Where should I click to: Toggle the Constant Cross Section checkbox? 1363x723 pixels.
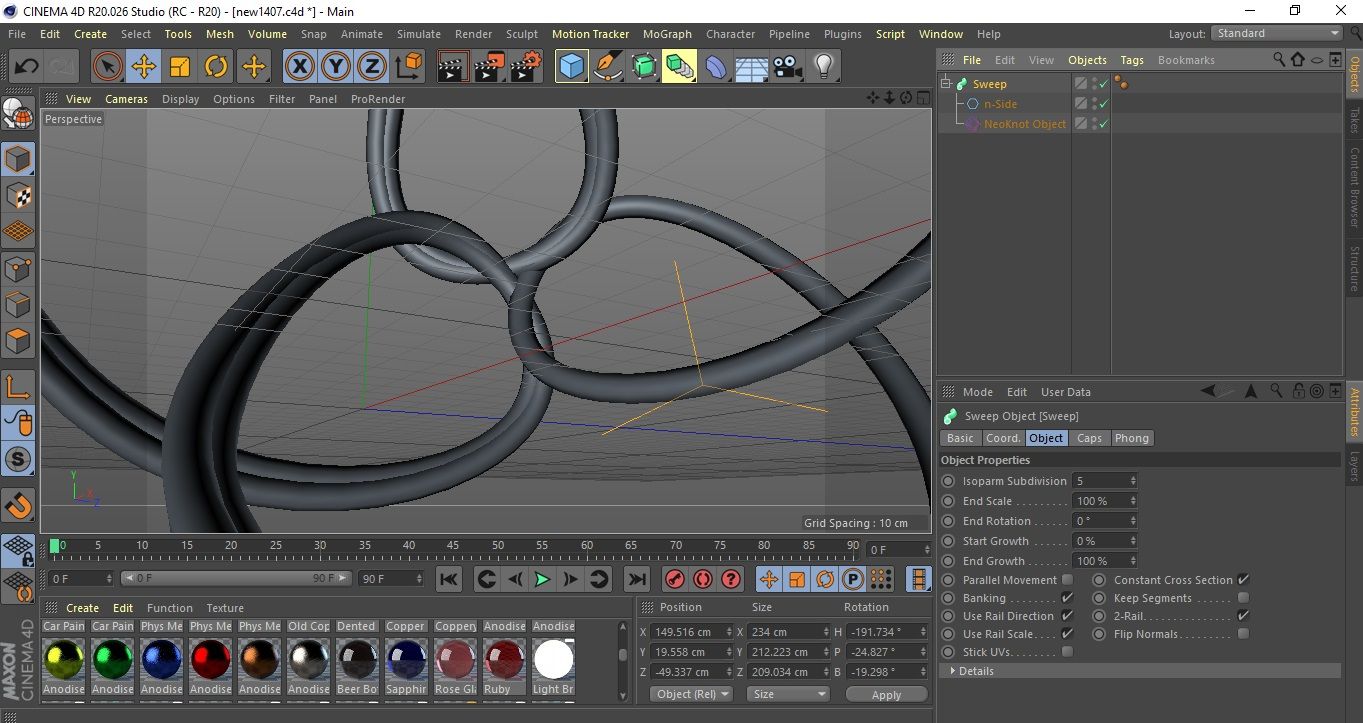pyautogui.click(x=1243, y=580)
